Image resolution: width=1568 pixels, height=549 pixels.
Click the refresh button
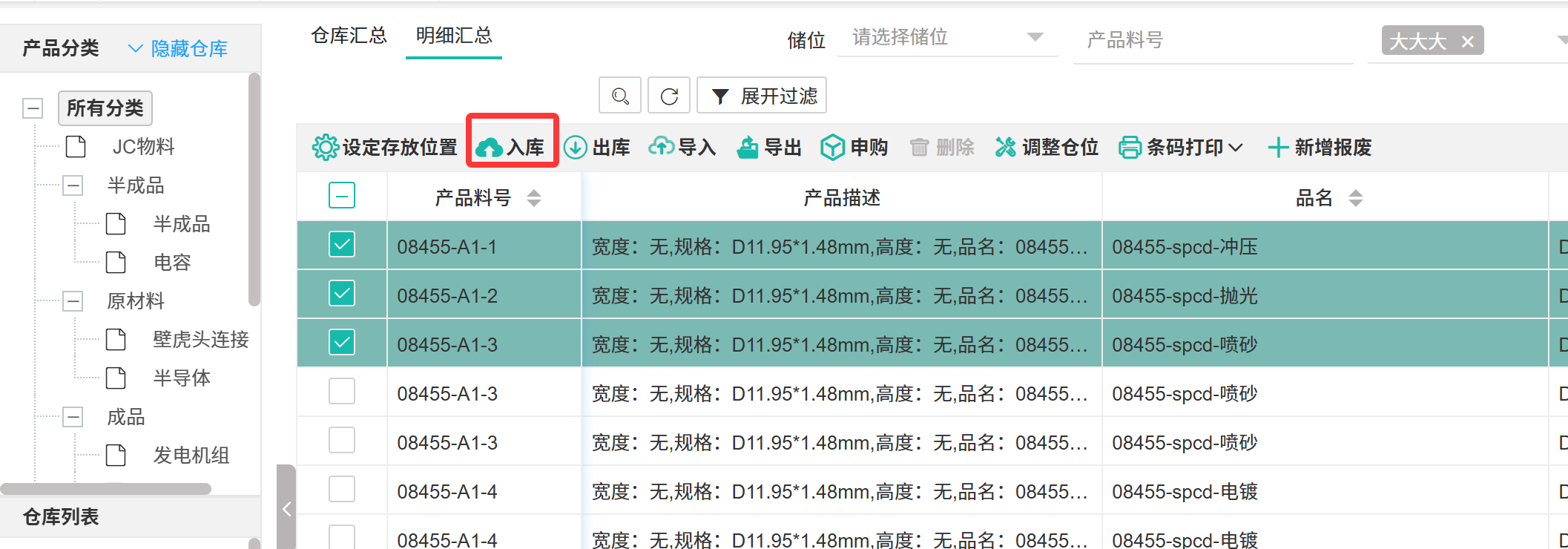(669, 96)
